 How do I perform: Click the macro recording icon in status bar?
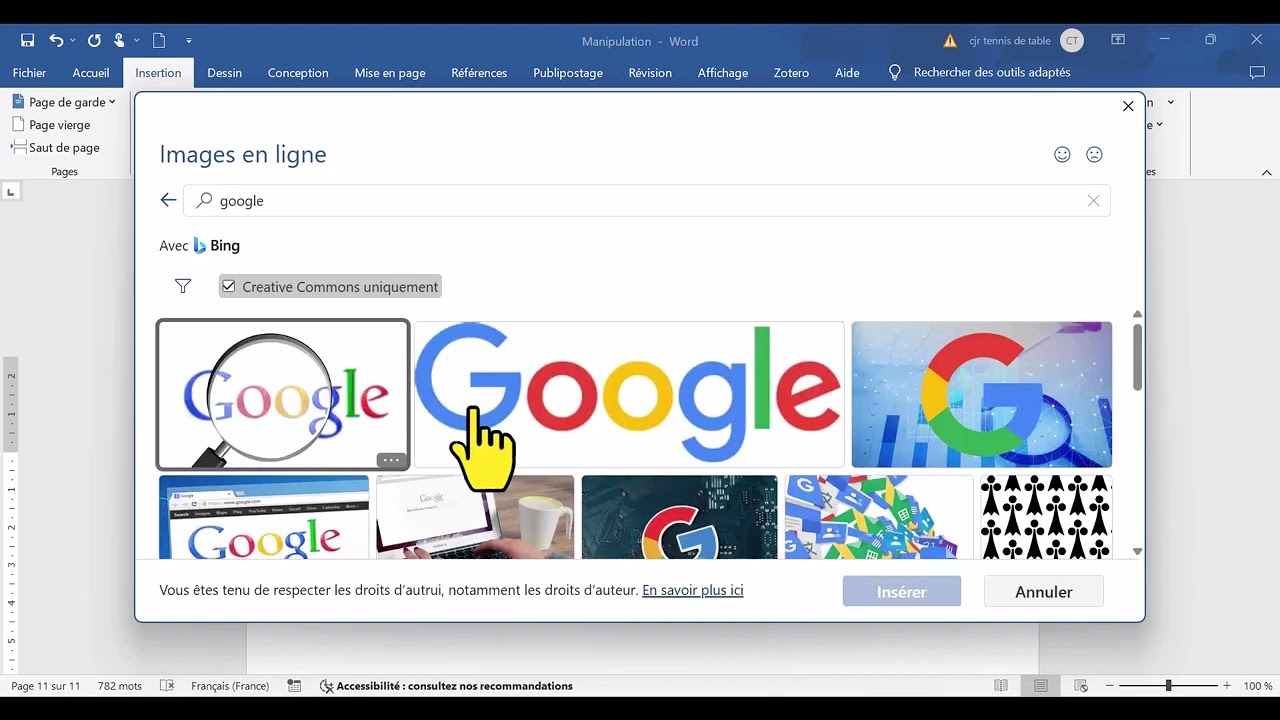click(x=294, y=686)
